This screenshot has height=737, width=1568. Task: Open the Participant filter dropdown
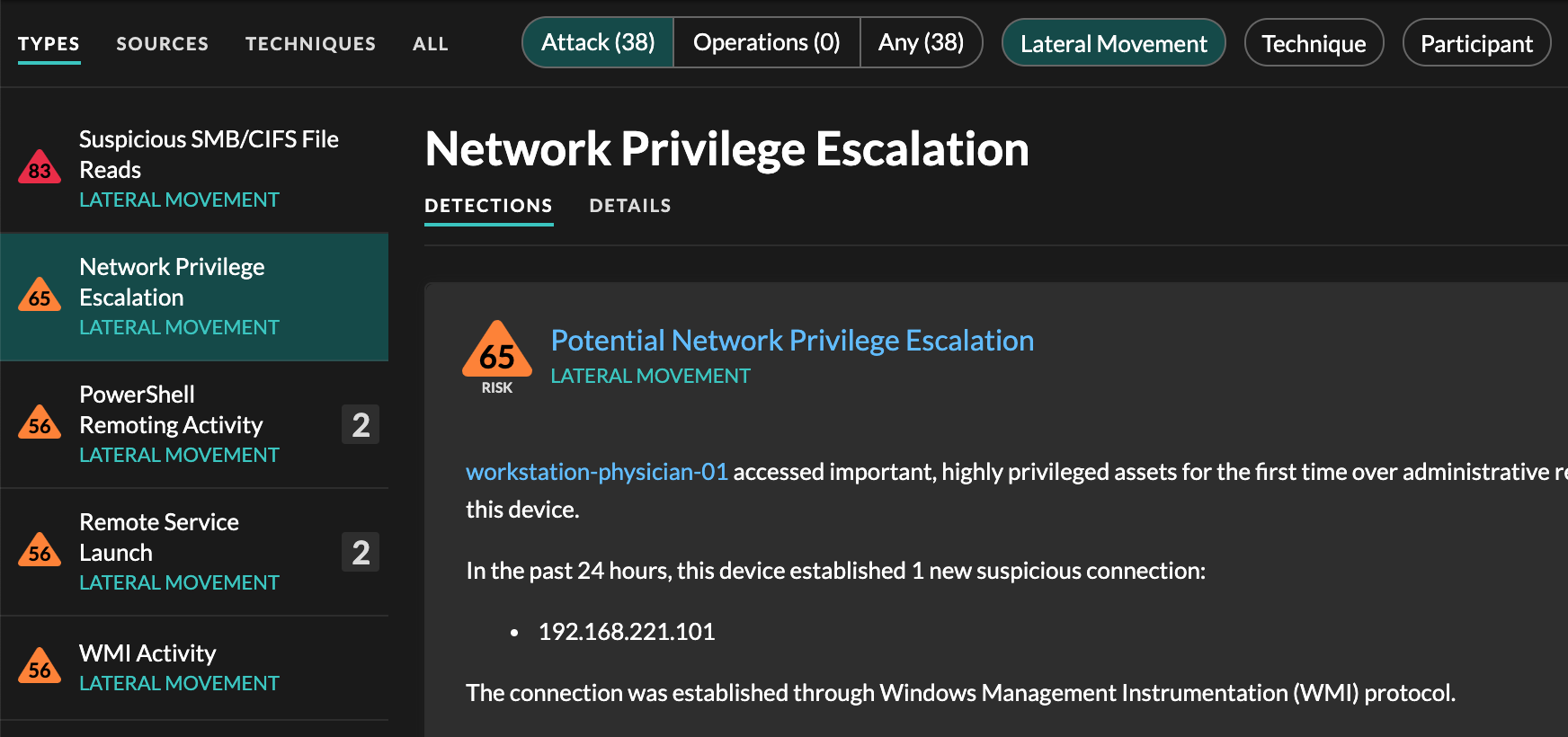(1476, 43)
